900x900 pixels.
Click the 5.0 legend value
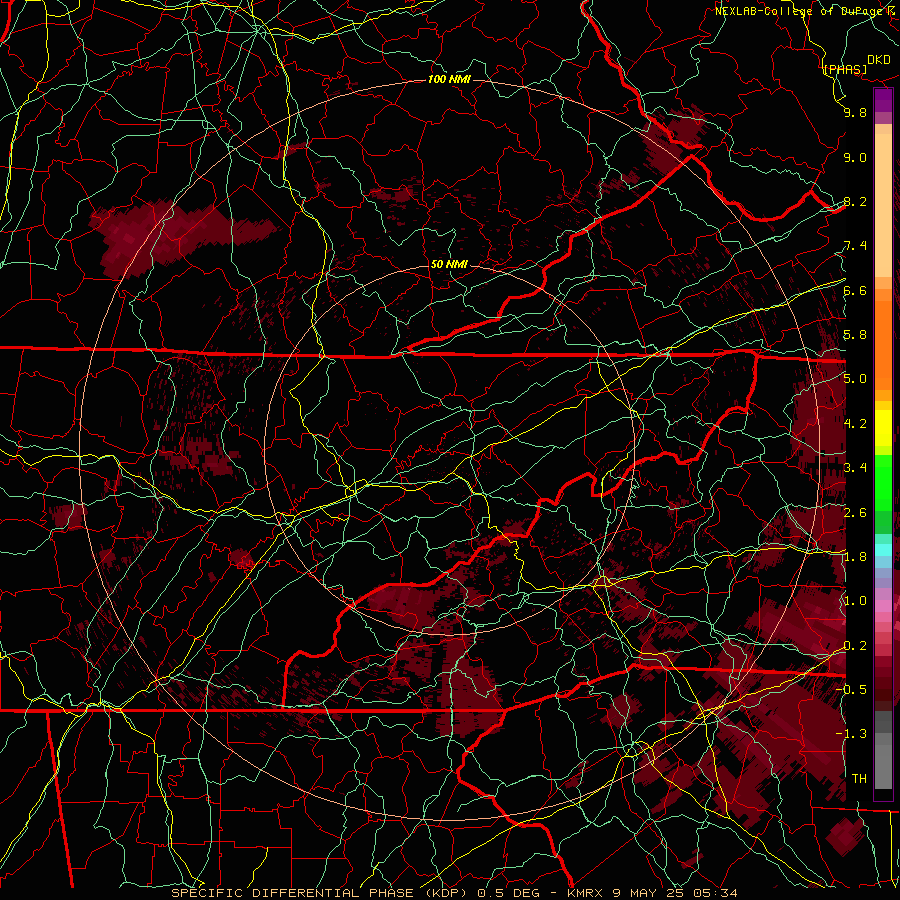pyautogui.click(x=855, y=379)
